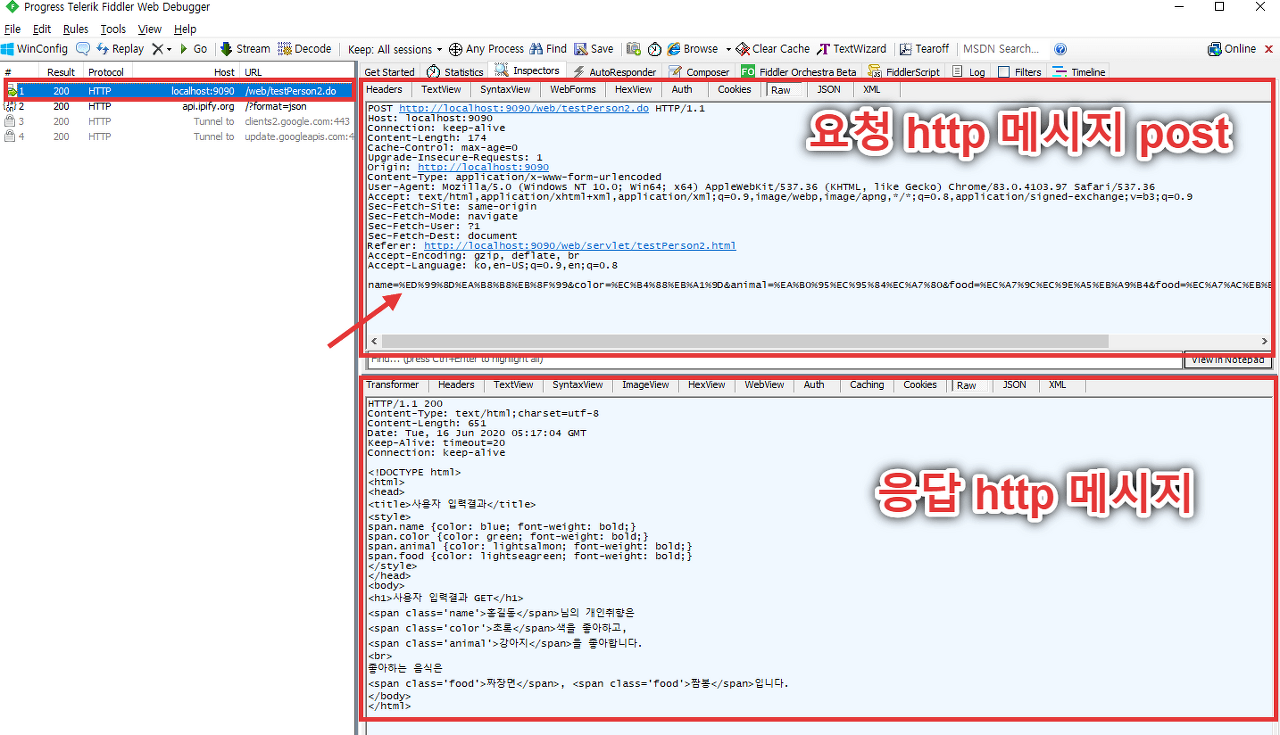
Task: Switch to the Filters tab
Action: click(1020, 72)
